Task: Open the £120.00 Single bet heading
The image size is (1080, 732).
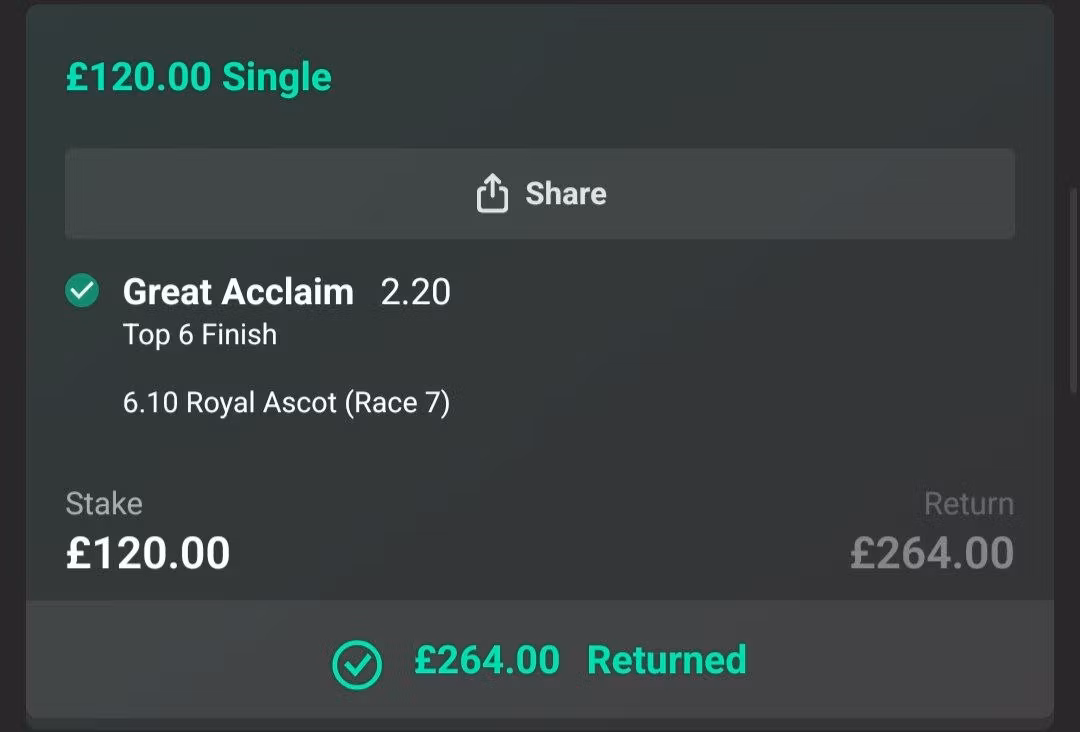Action: pos(198,76)
